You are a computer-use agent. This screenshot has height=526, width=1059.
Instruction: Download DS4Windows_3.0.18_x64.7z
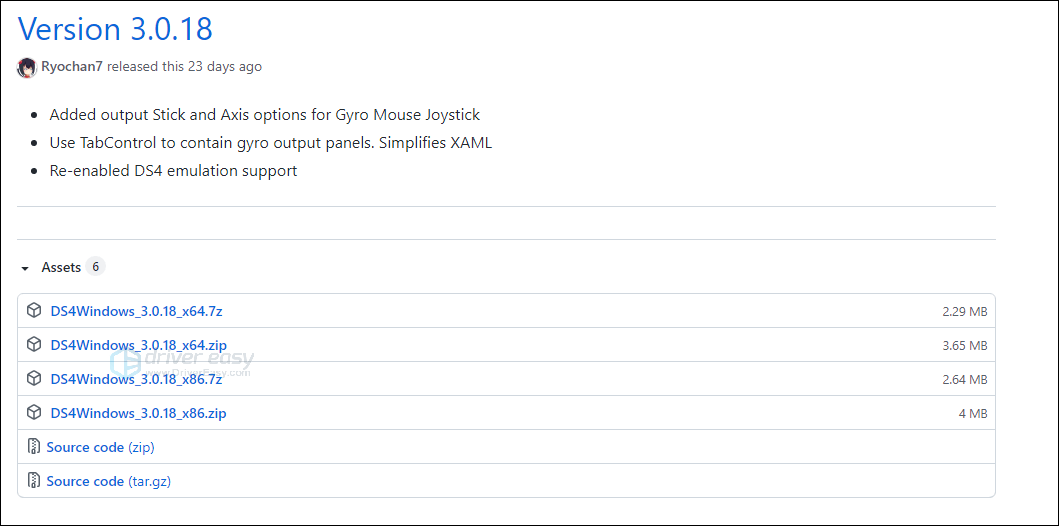(136, 311)
